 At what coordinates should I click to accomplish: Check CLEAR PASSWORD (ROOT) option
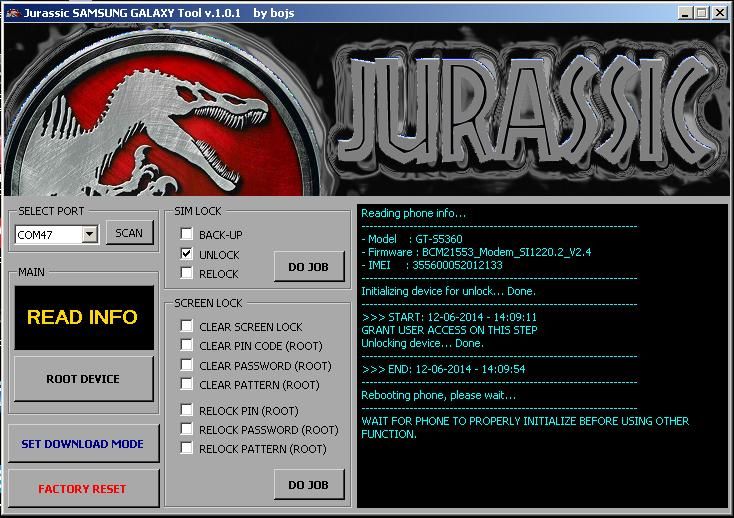click(186, 365)
